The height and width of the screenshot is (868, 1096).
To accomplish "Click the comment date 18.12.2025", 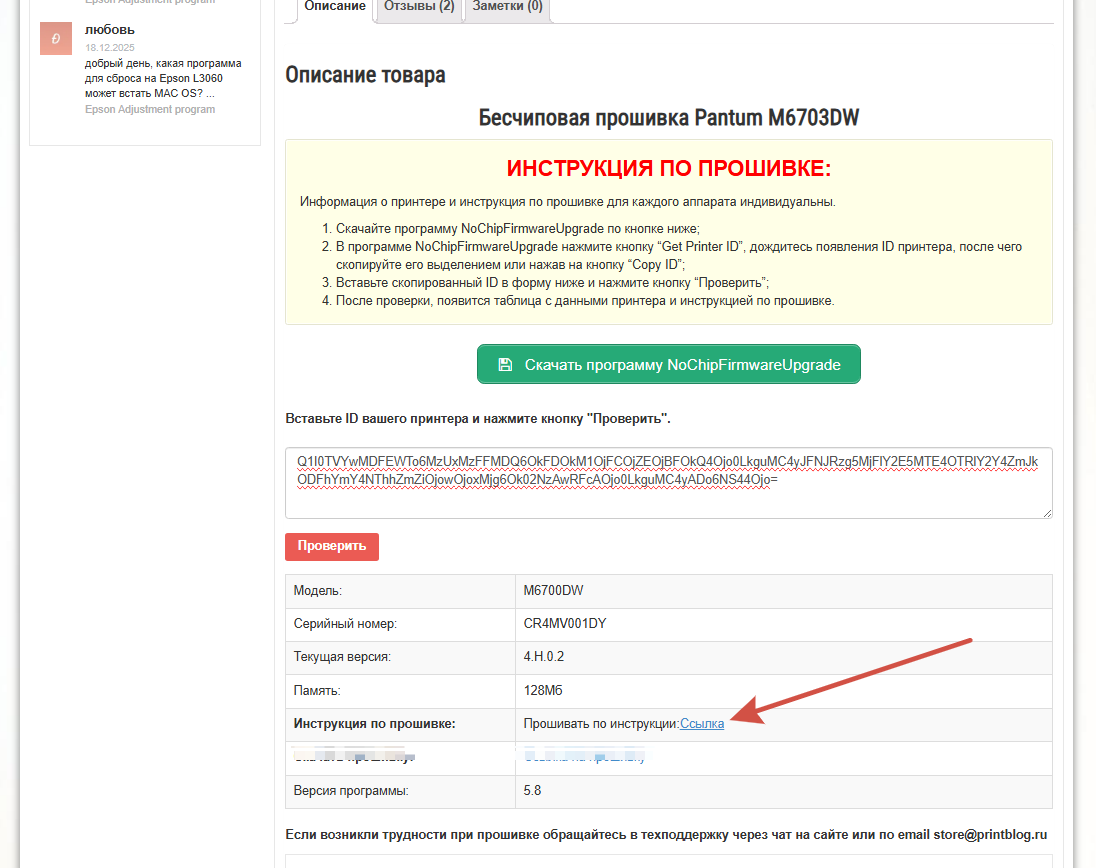I will [110, 47].
